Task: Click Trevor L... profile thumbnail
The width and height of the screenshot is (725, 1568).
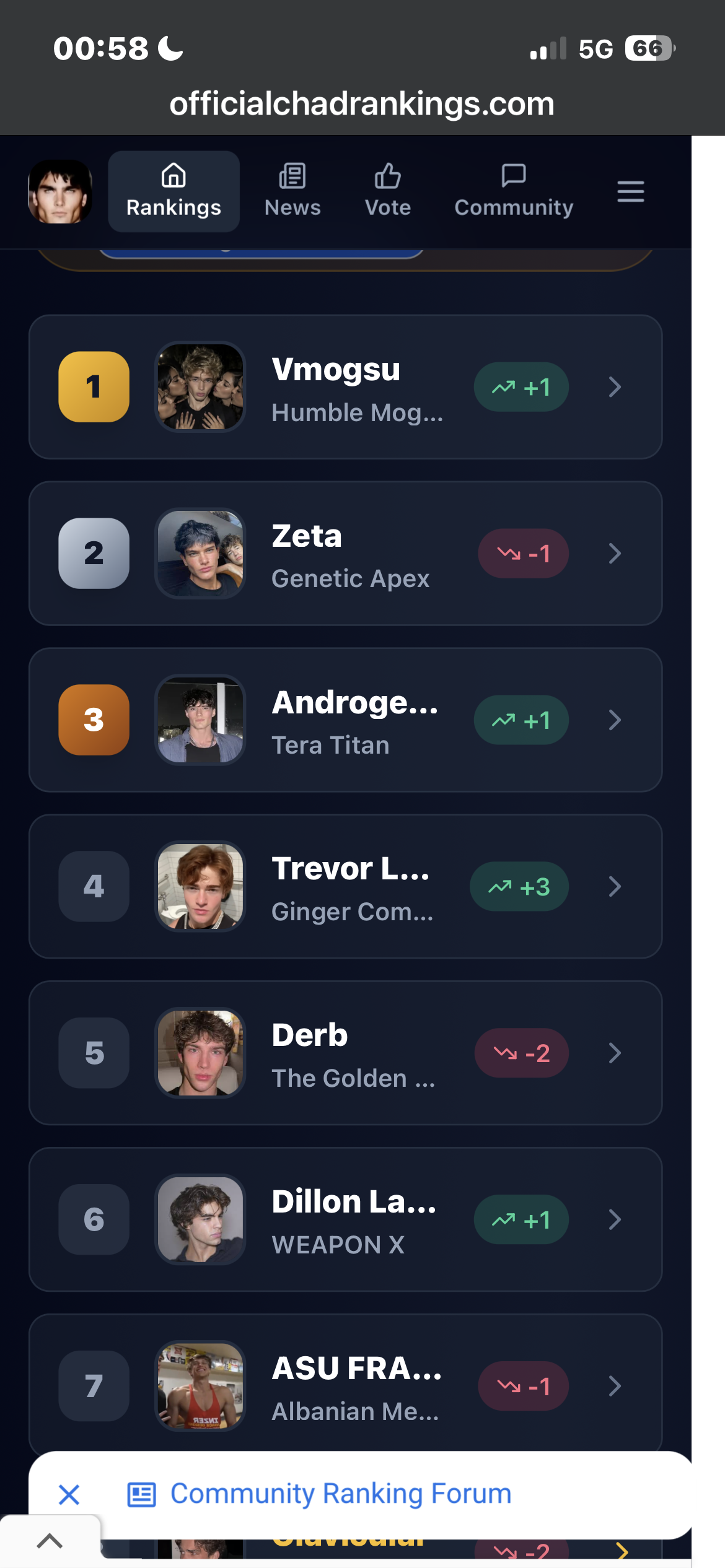Action: pos(200,886)
